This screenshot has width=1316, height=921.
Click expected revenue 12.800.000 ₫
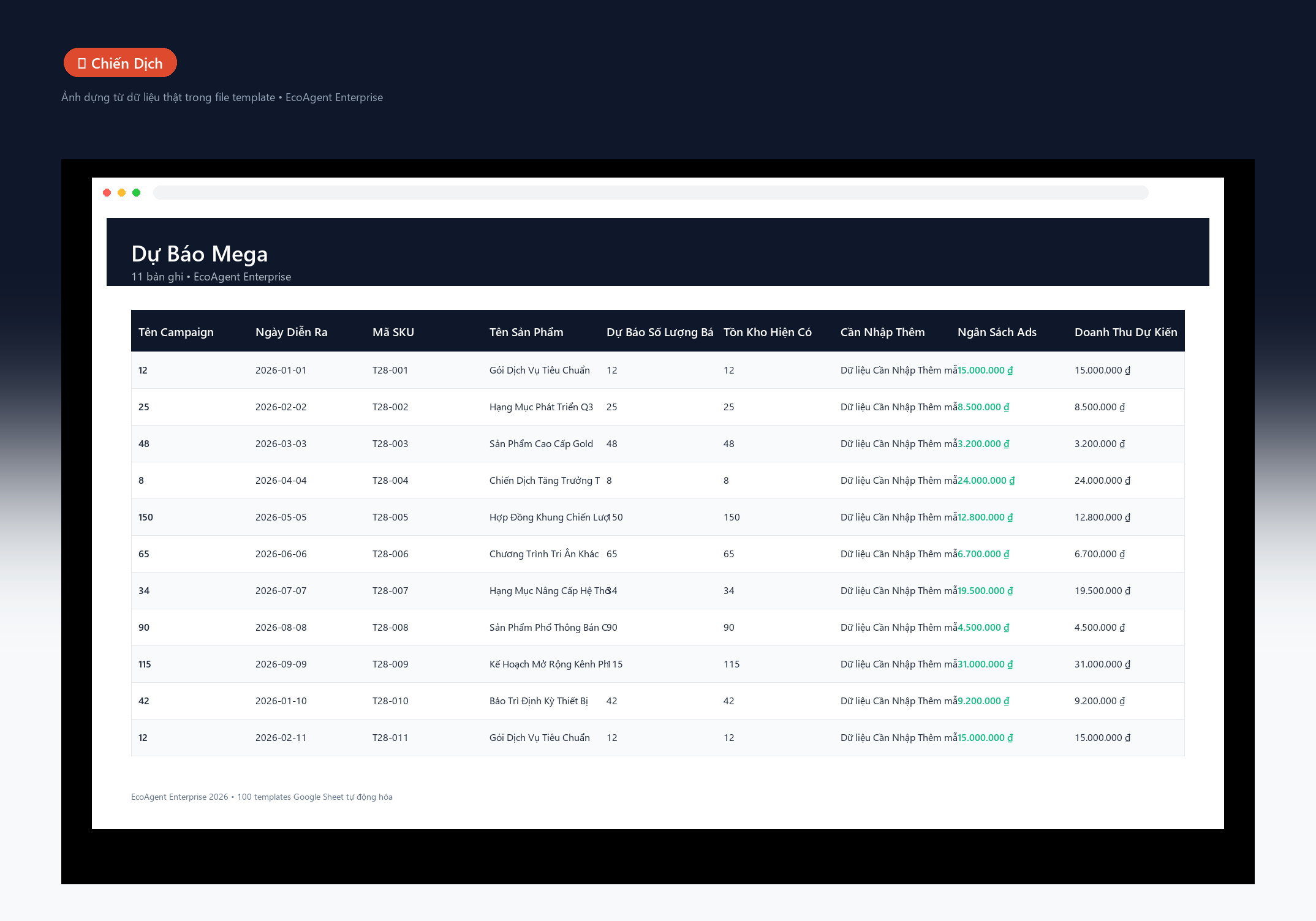[1103, 517]
